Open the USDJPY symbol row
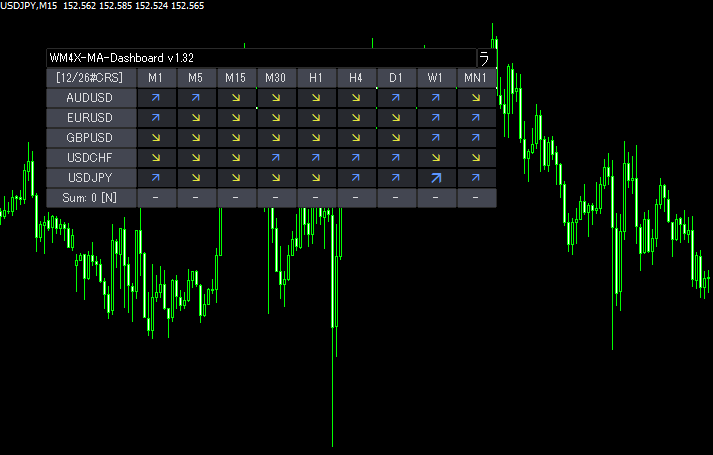This screenshot has width=713, height=455. [x=90, y=178]
